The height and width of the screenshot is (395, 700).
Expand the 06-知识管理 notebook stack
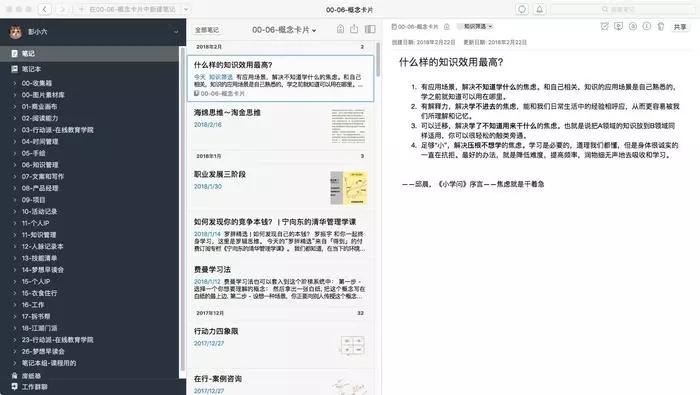click(14, 165)
